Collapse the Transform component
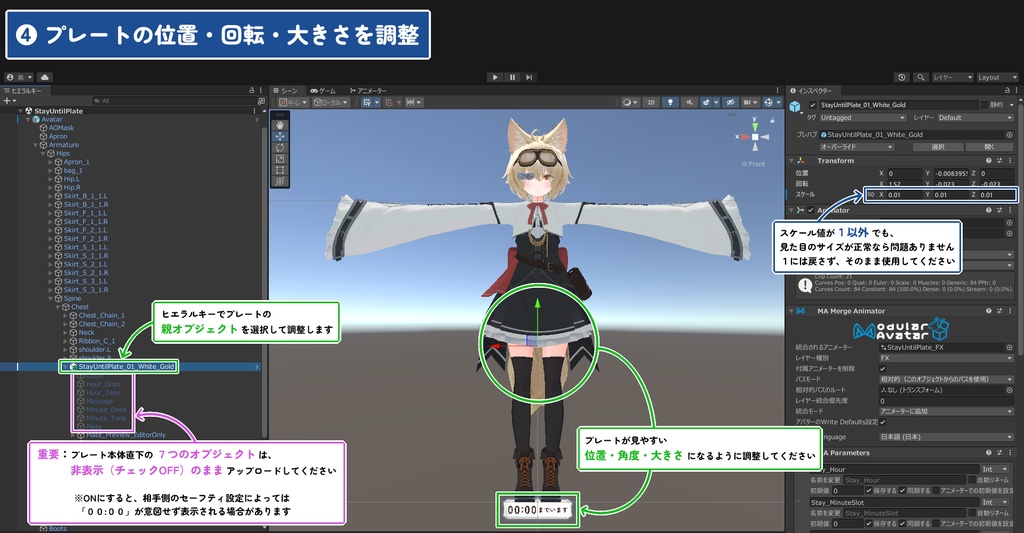 (x=791, y=160)
